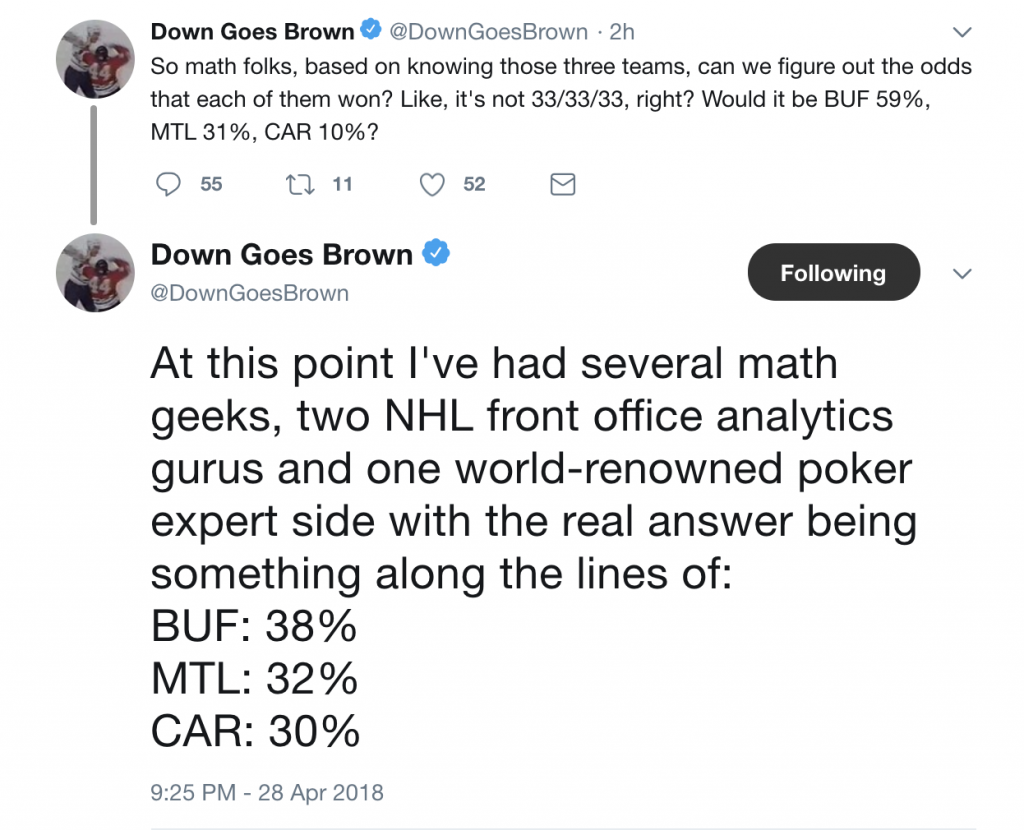Image resolution: width=1024 pixels, height=830 pixels.
Task: Open @DownGoesBrown handle in first tweet
Action: tap(488, 31)
